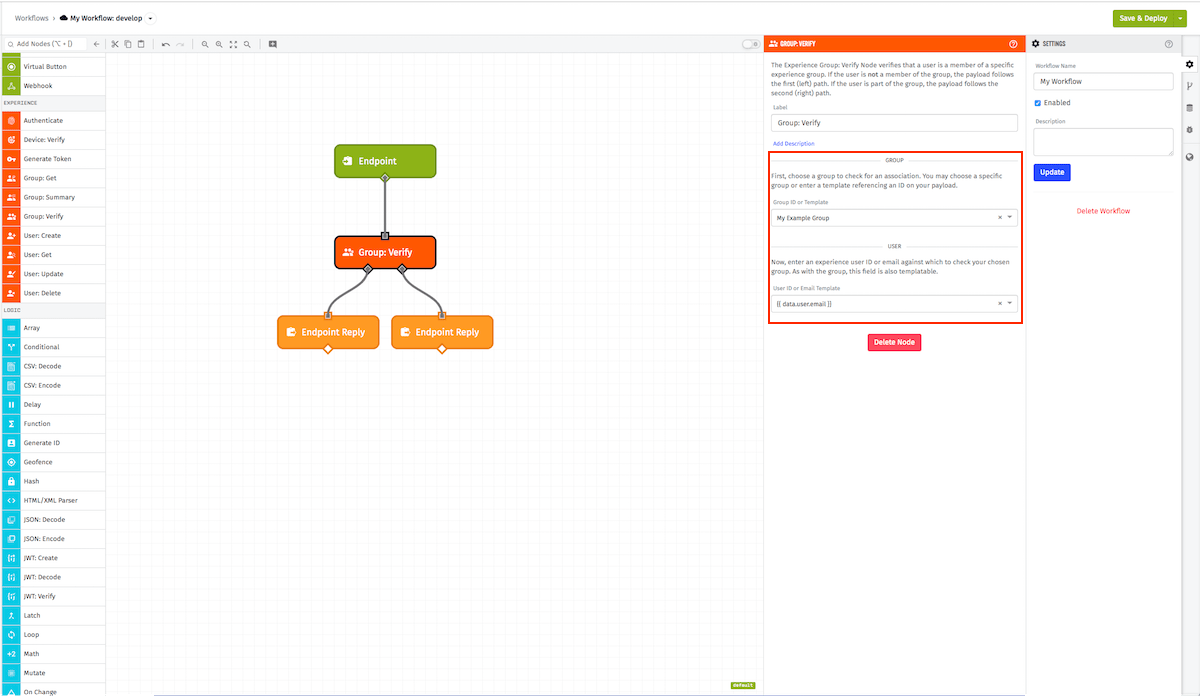Select the Group: Verify node on canvas
This screenshot has height=696, width=1200.
point(385,252)
